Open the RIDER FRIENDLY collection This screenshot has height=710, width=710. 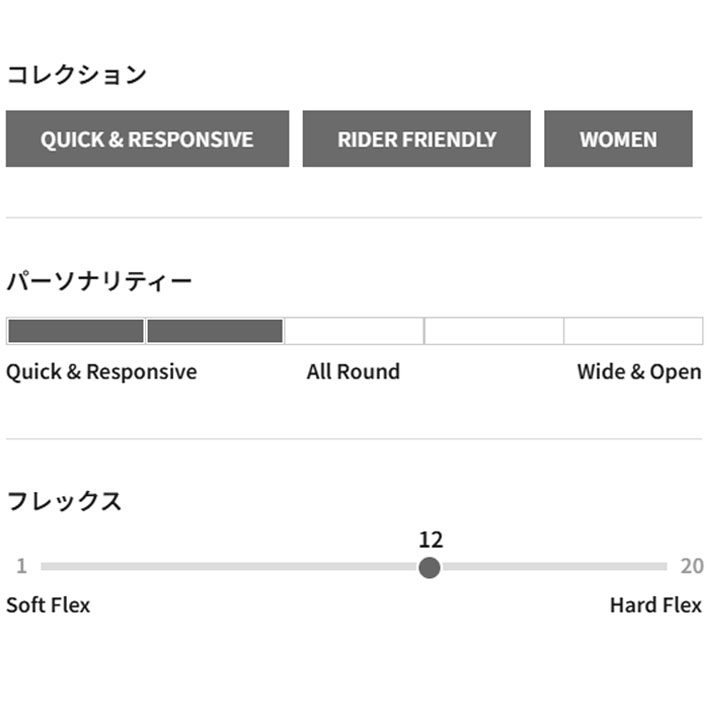(x=416, y=139)
